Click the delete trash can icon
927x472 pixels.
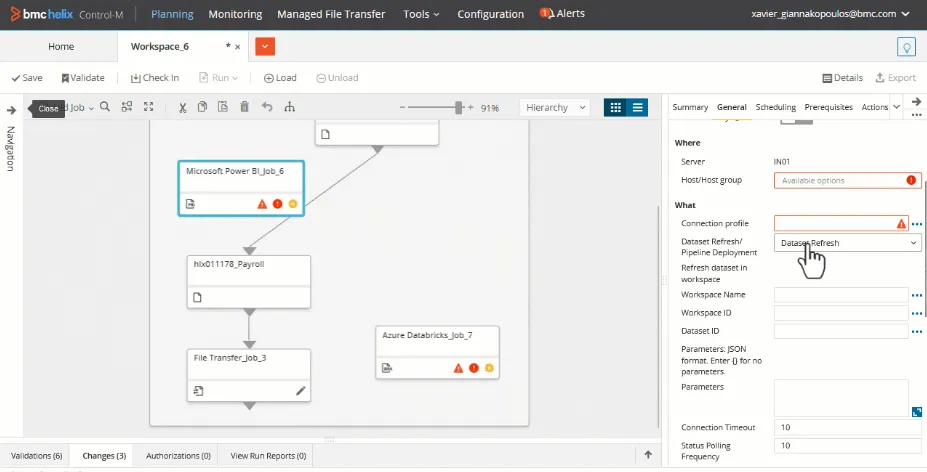244,107
